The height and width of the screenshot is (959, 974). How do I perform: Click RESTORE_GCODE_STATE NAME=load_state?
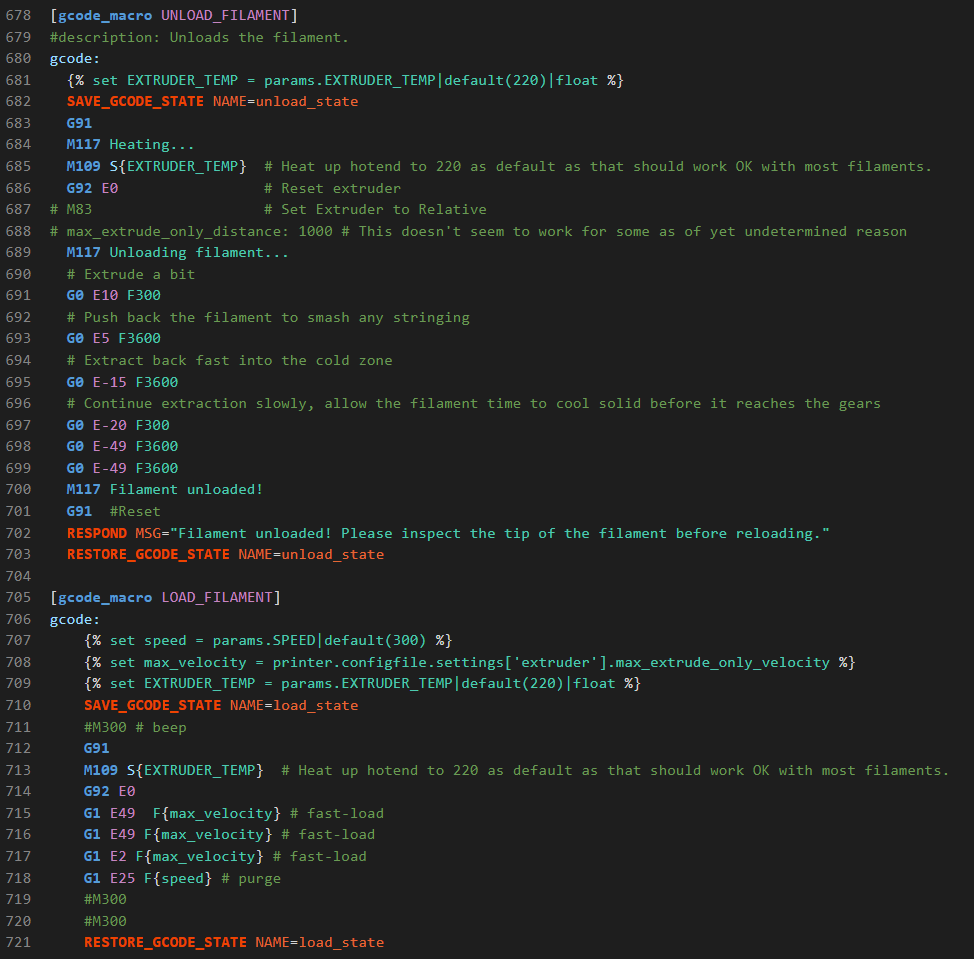[234, 943]
